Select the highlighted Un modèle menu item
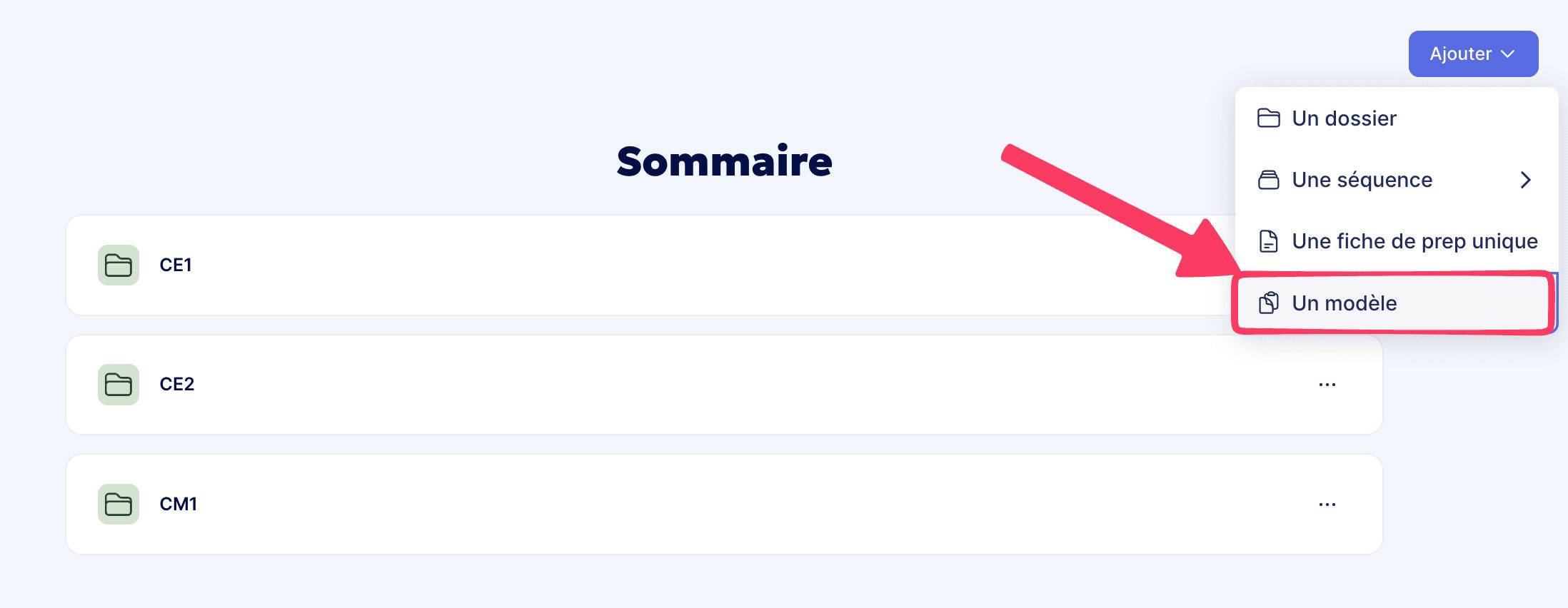 [x=1344, y=303]
